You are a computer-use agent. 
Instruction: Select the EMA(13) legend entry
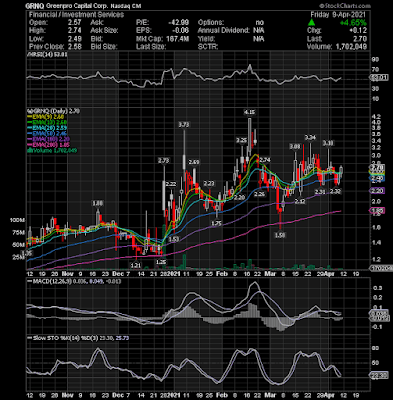pos(47,123)
